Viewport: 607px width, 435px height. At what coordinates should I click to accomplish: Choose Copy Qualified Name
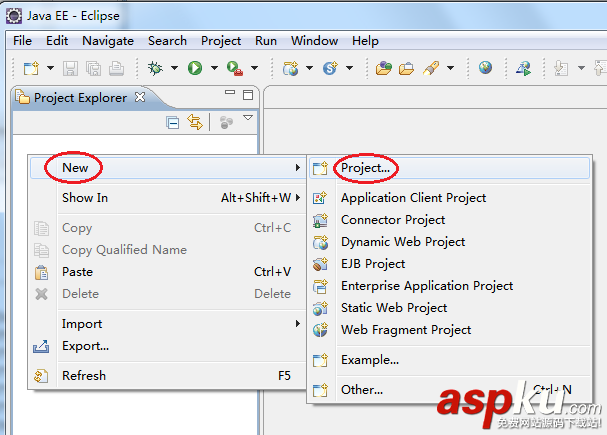[168, 250]
